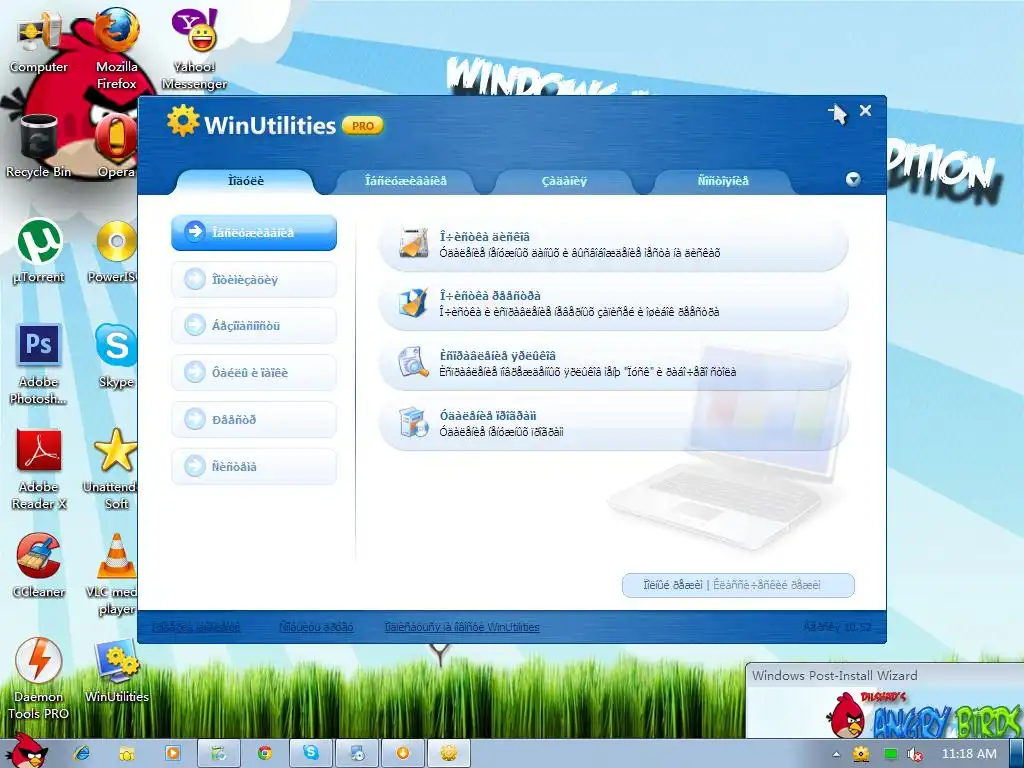Focus the Windows Post-Install Wizard window title
Screen dimensions: 1024x768
pos(834,675)
